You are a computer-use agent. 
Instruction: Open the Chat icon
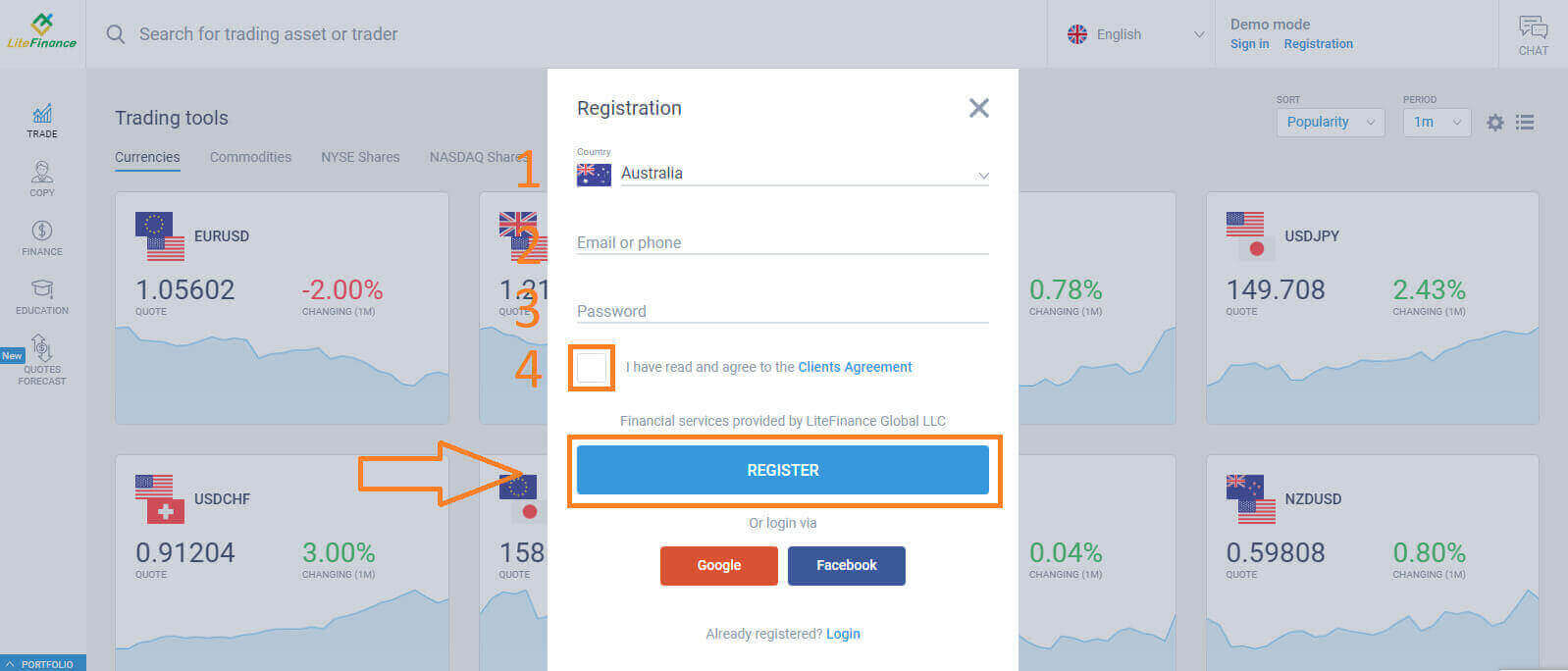(1533, 34)
